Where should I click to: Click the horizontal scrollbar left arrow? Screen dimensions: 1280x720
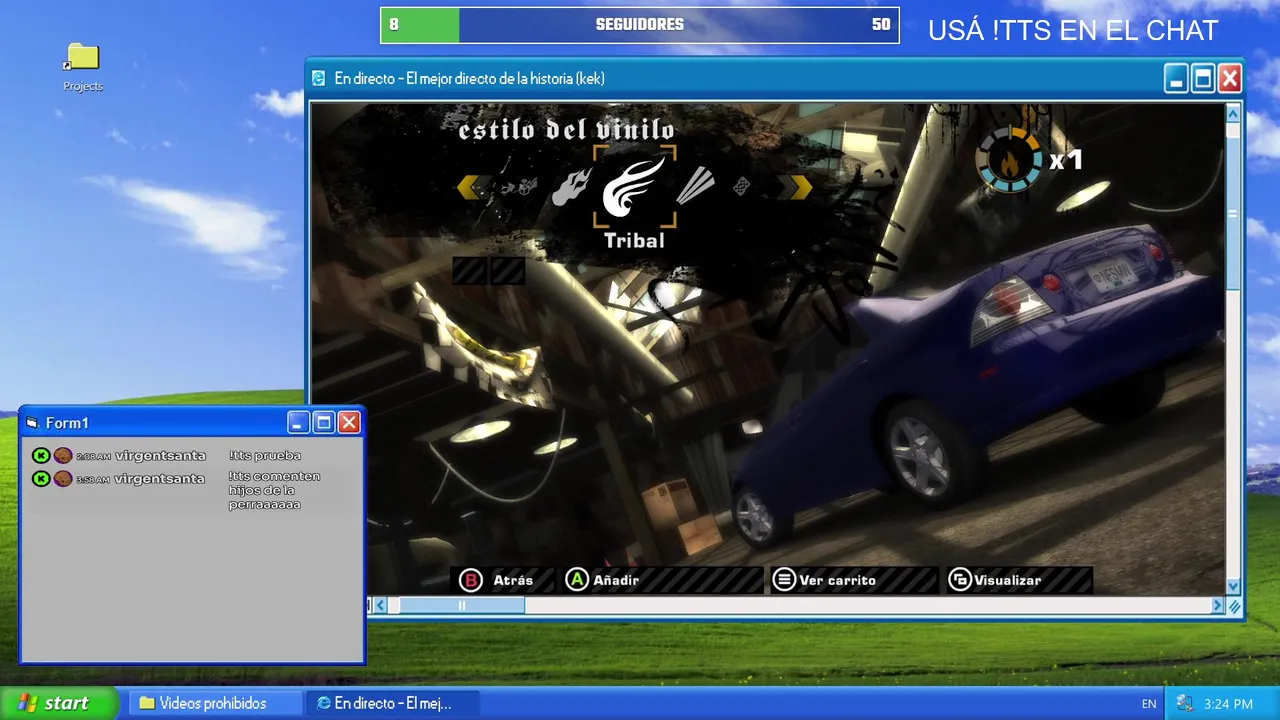(x=380, y=605)
